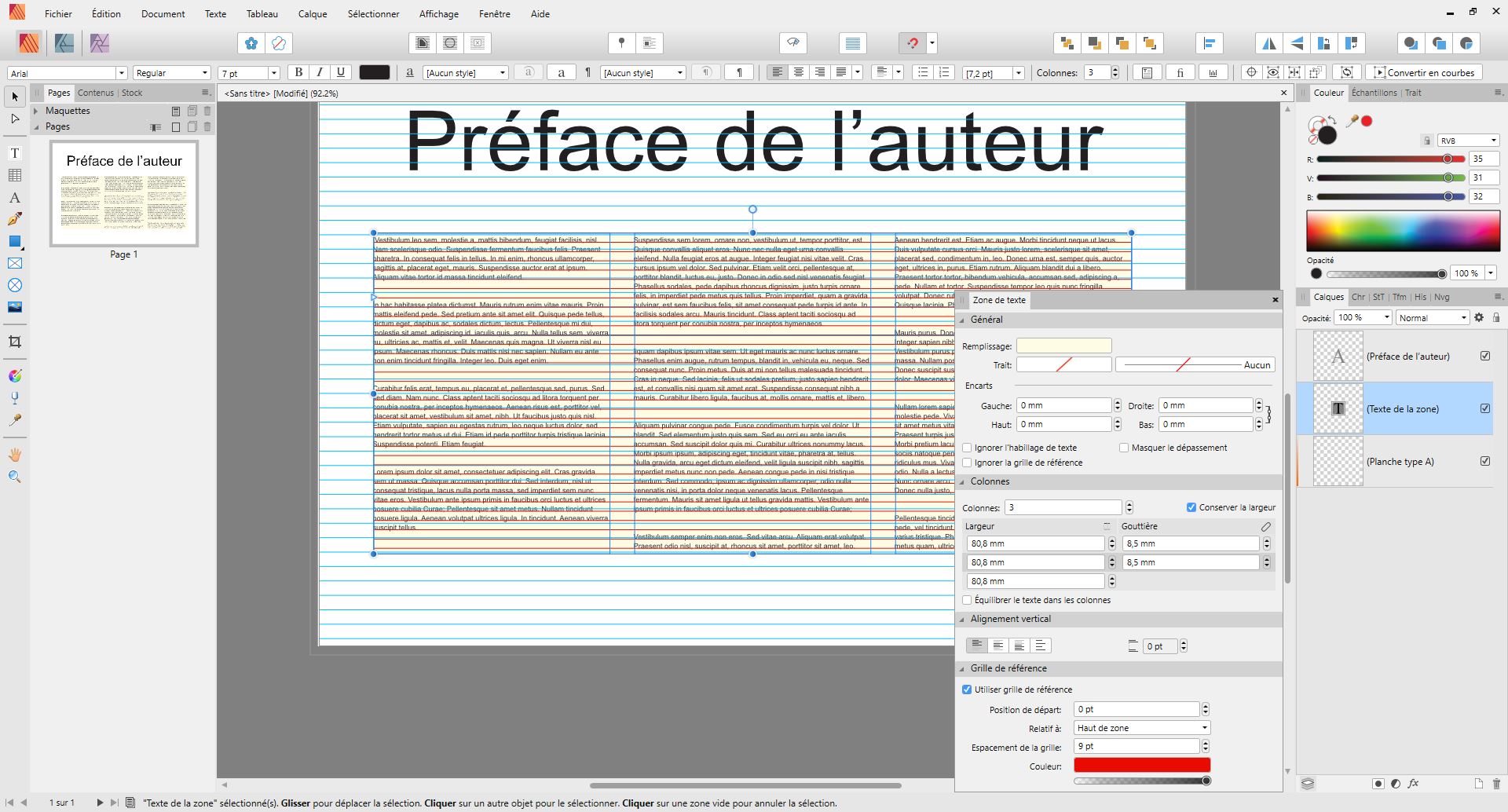Collapse the Grille de référence section
This screenshot has height=812, width=1508.
click(x=963, y=668)
